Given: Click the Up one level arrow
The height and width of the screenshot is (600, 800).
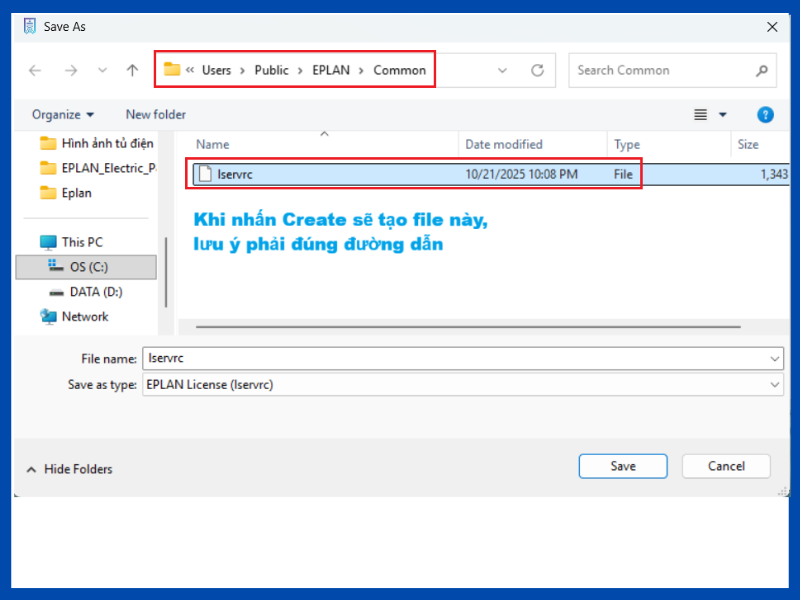Looking at the screenshot, I should [x=132, y=70].
